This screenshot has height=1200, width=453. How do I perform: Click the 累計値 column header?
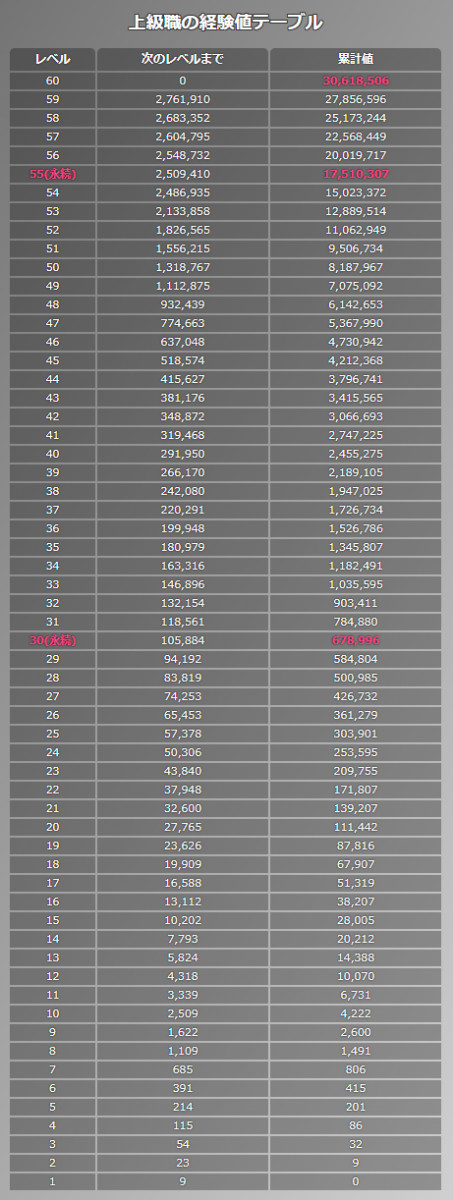coord(356,59)
